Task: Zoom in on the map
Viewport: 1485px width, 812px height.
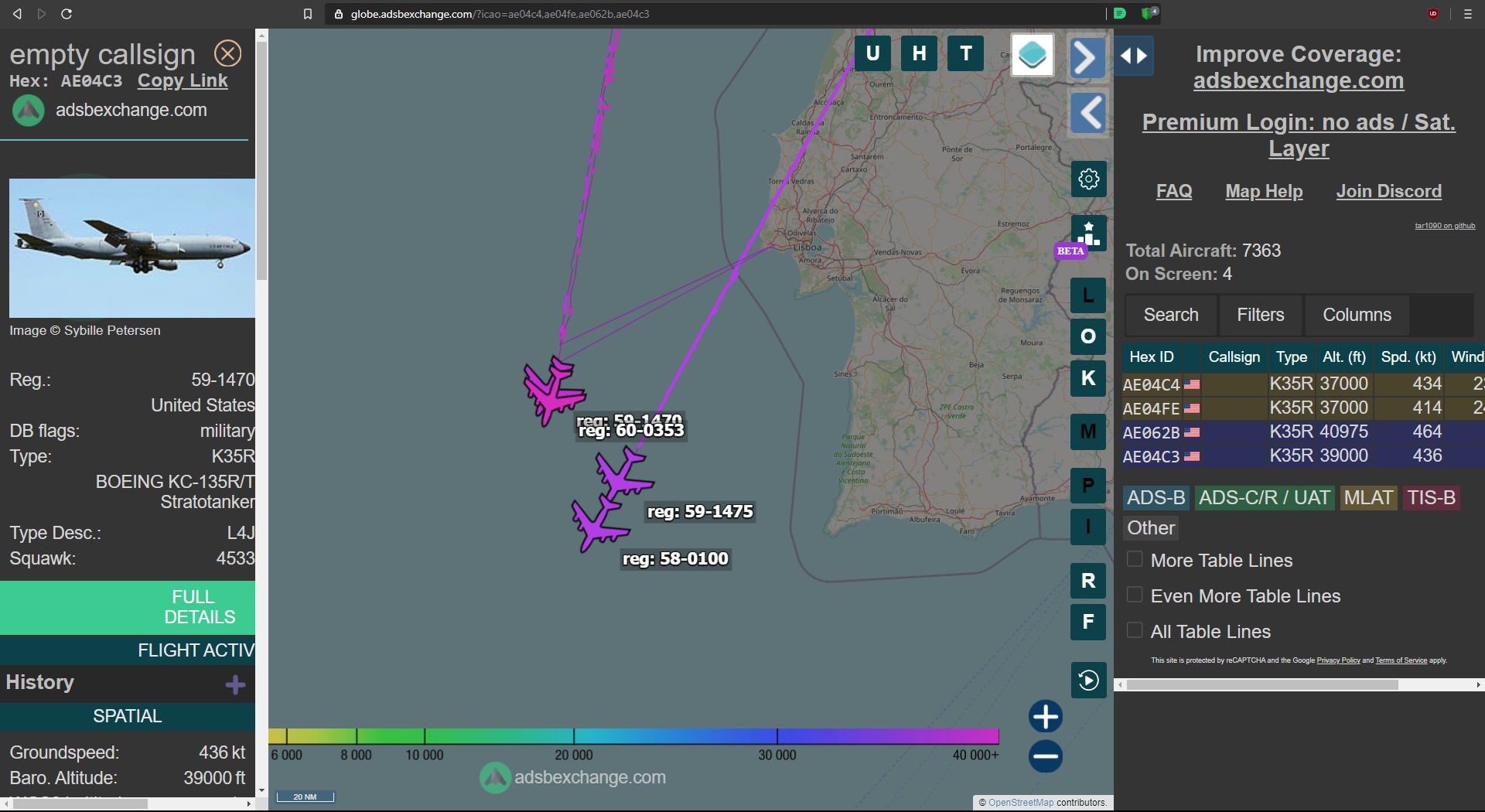Action: pyautogui.click(x=1046, y=716)
